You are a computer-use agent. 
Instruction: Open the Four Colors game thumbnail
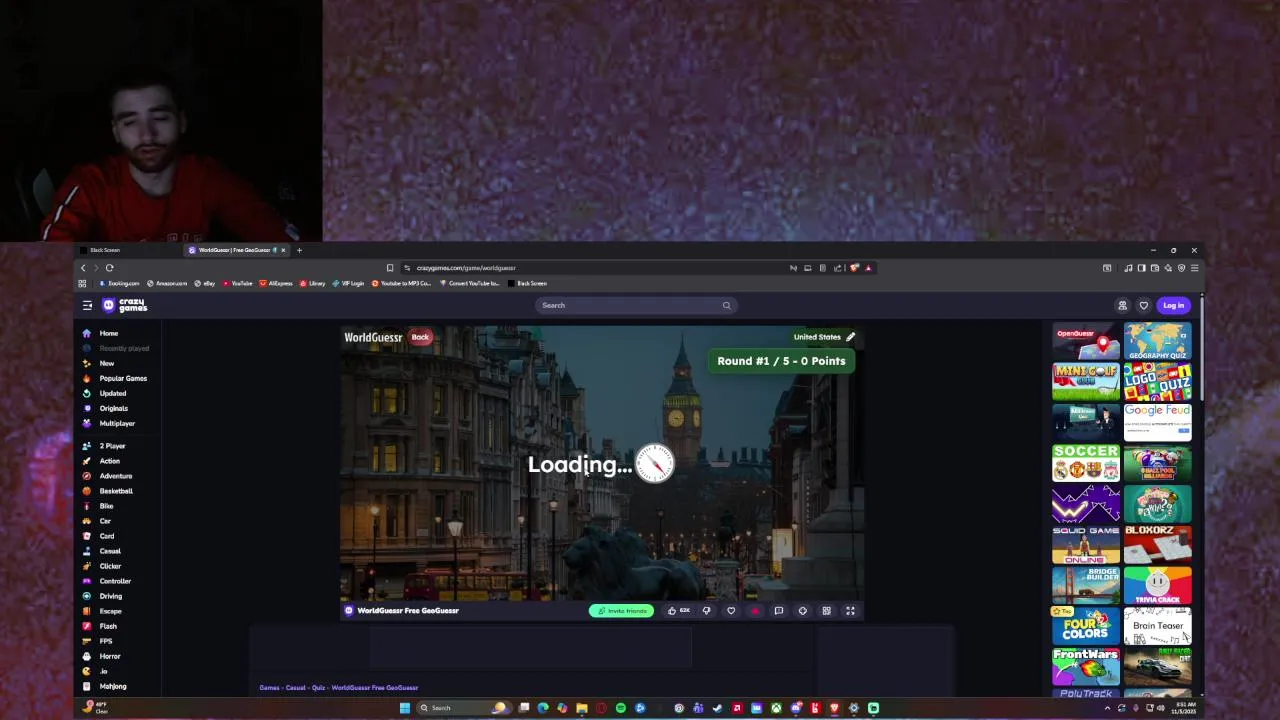[1086, 626]
